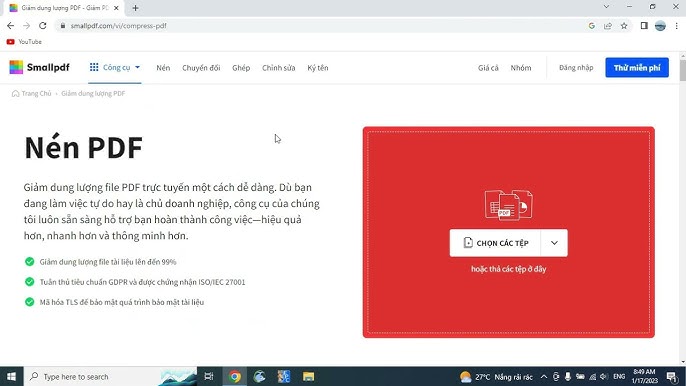686x386 pixels.
Task: Open the Chỉnh sửa menu item
Action: [279, 68]
